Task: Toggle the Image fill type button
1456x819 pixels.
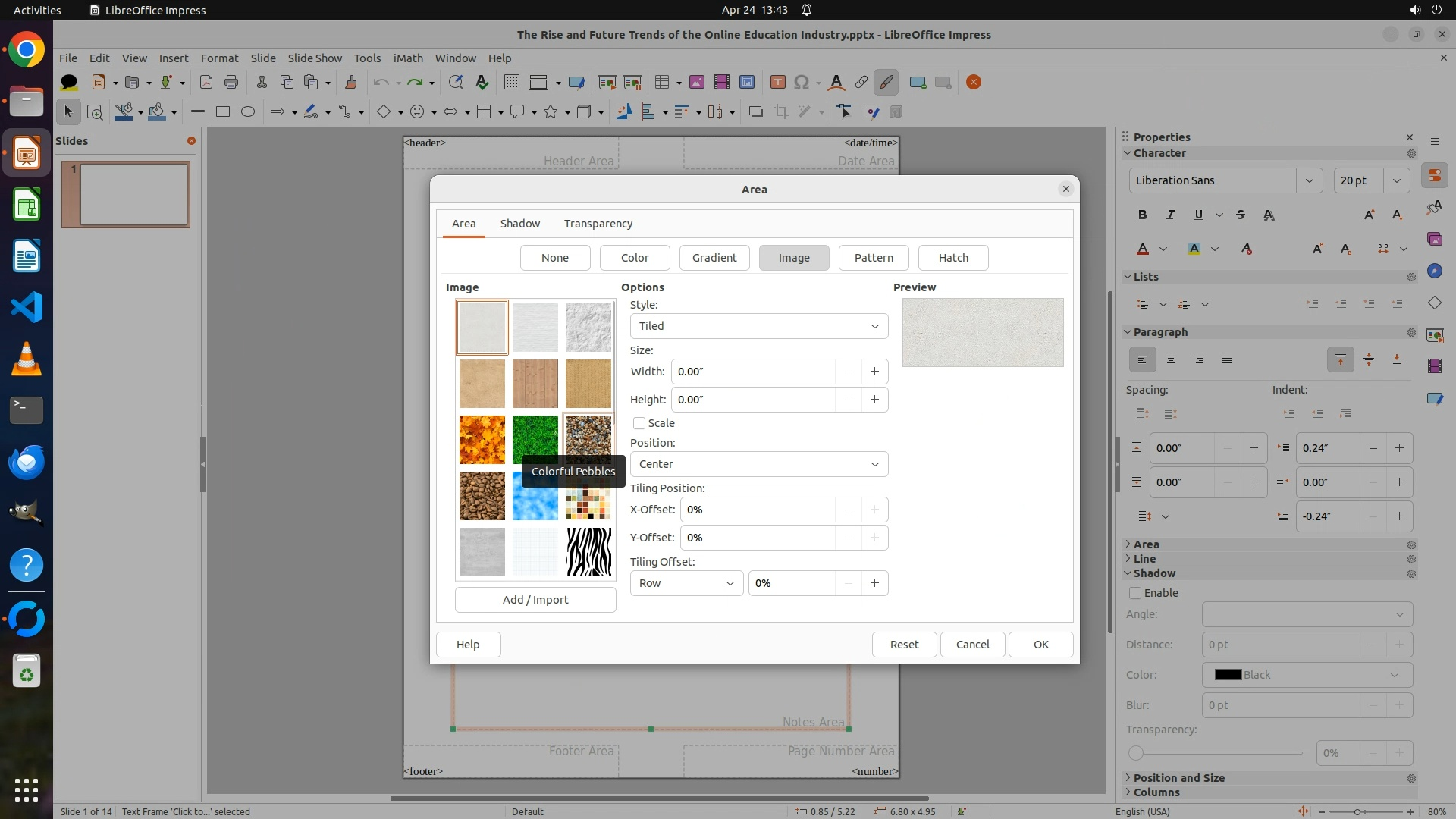Action: (793, 258)
